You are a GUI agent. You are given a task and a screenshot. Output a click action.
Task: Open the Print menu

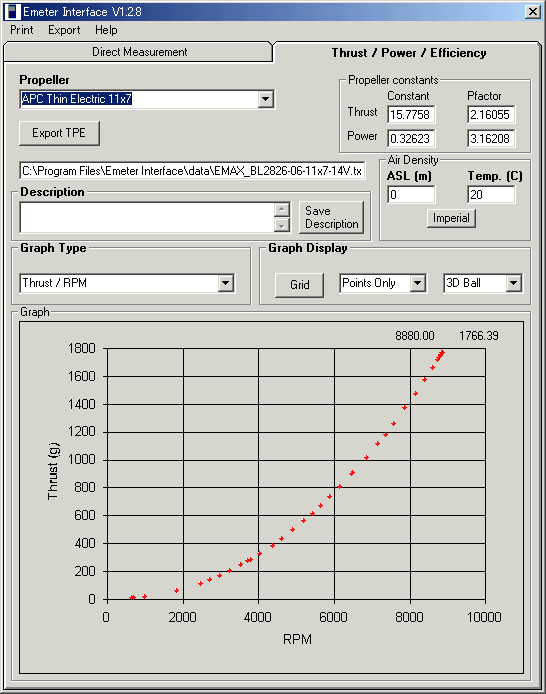pos(22,30)
